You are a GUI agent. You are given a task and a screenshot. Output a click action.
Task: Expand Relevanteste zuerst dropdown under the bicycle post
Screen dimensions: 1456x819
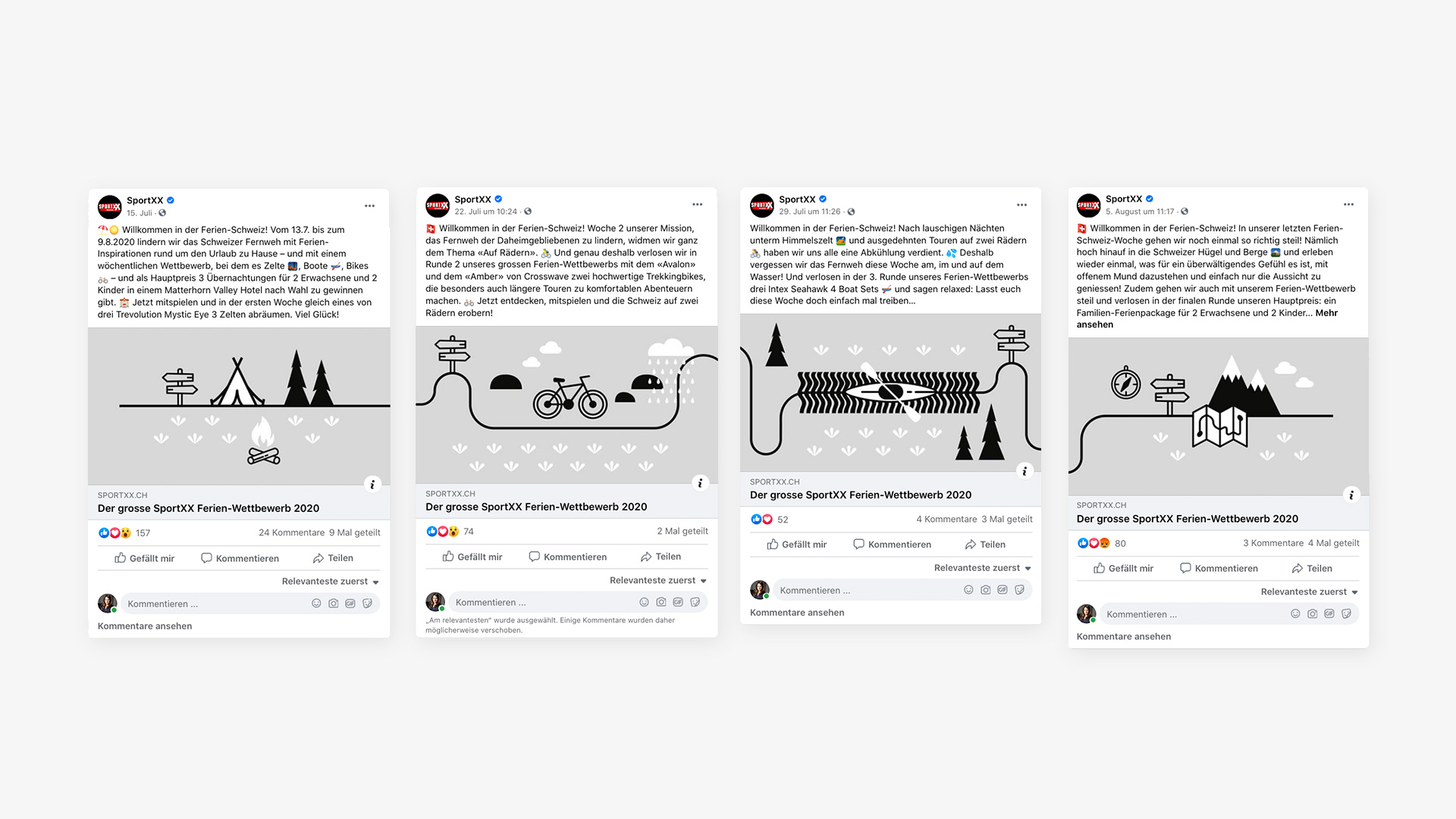(x=658, y=580)
